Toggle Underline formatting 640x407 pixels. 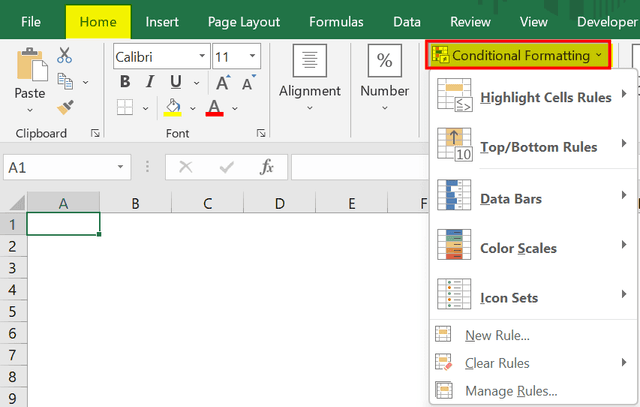pyautogui.click(x=174, y=82)
